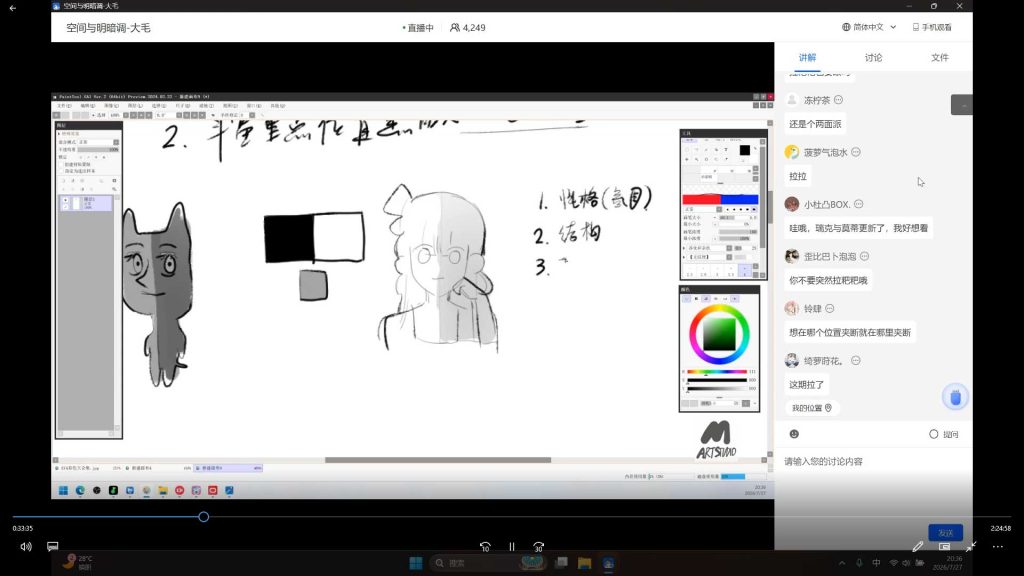This screenshot has width=1024, height=576.
Task: Go back using the top-left arrow
Action: [x=12, y=8]
